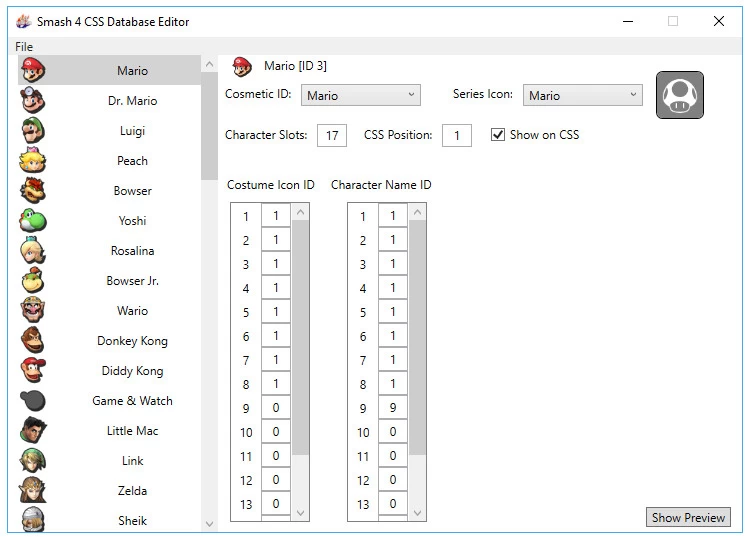Select the "Dr. Mario" list entry text
The image size is (750, 540).
click(x=132, y=101)
